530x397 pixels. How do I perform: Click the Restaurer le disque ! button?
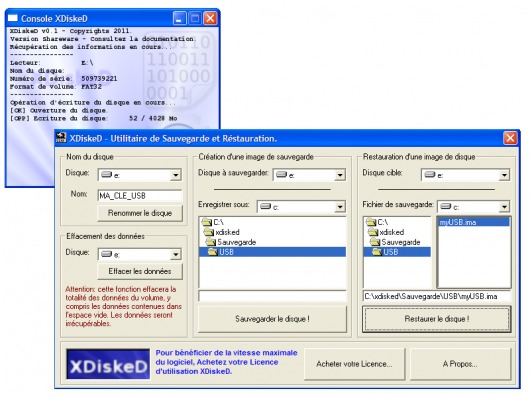coord(436,319)
